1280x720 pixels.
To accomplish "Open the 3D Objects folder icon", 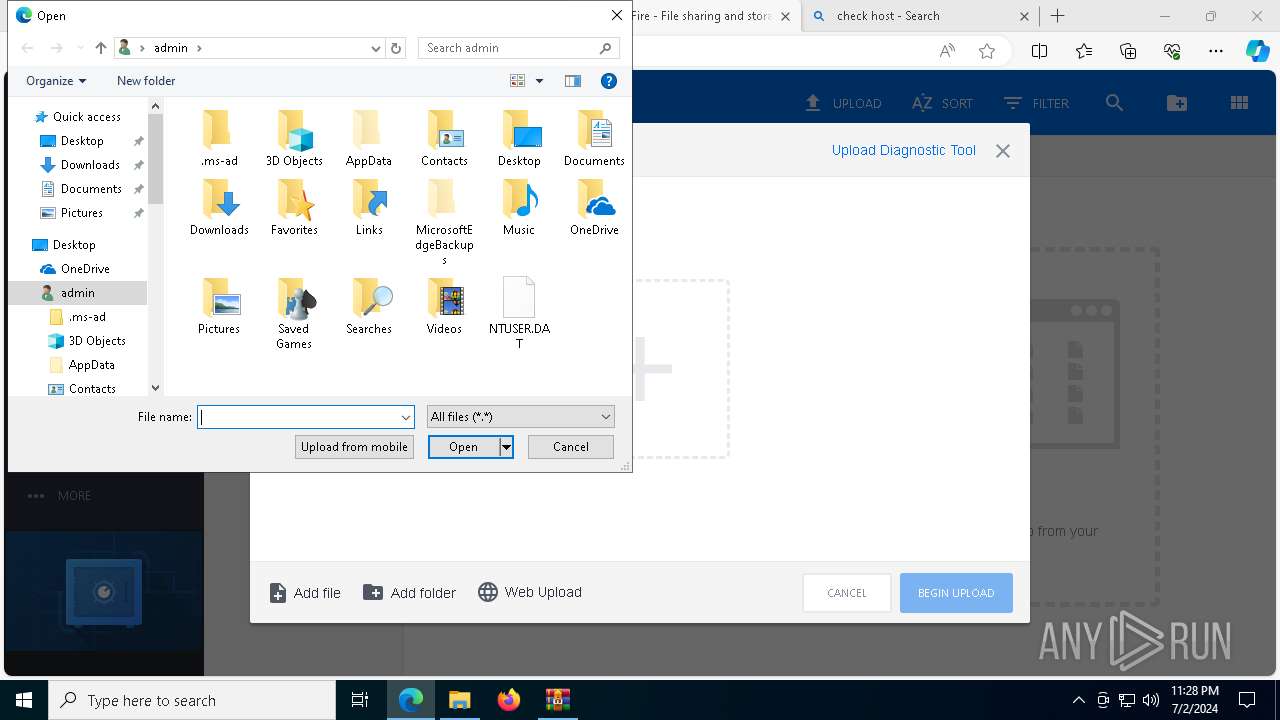I will pyautogui.click(x=294, y=139).
